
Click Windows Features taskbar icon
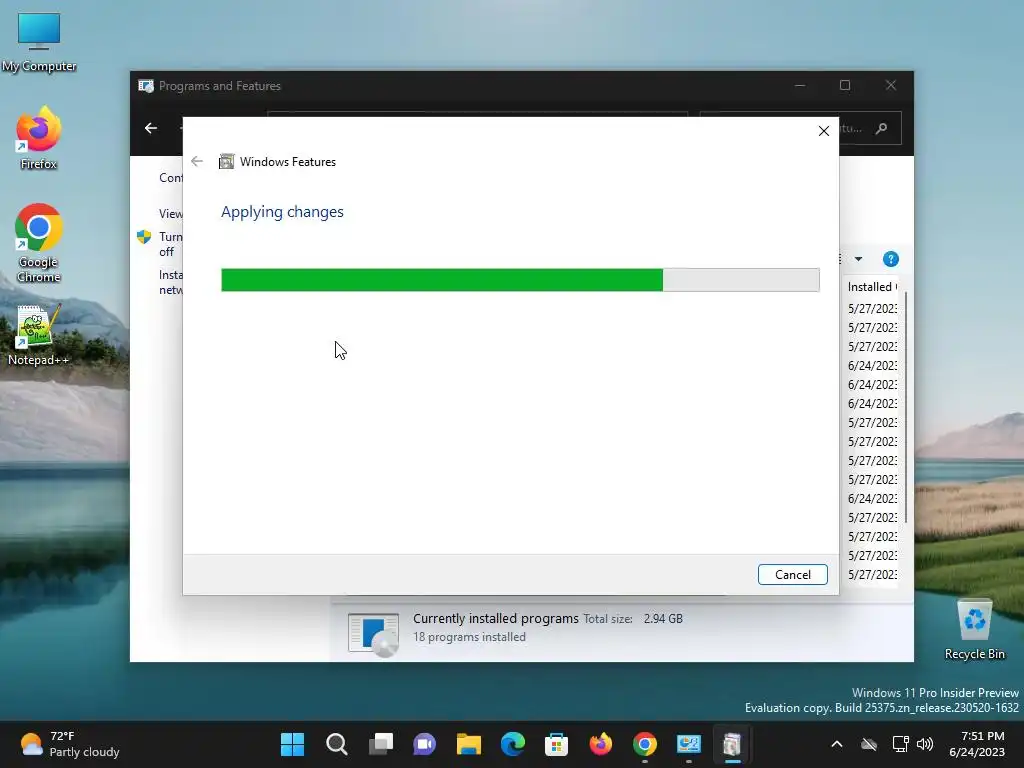click(732, 744)
